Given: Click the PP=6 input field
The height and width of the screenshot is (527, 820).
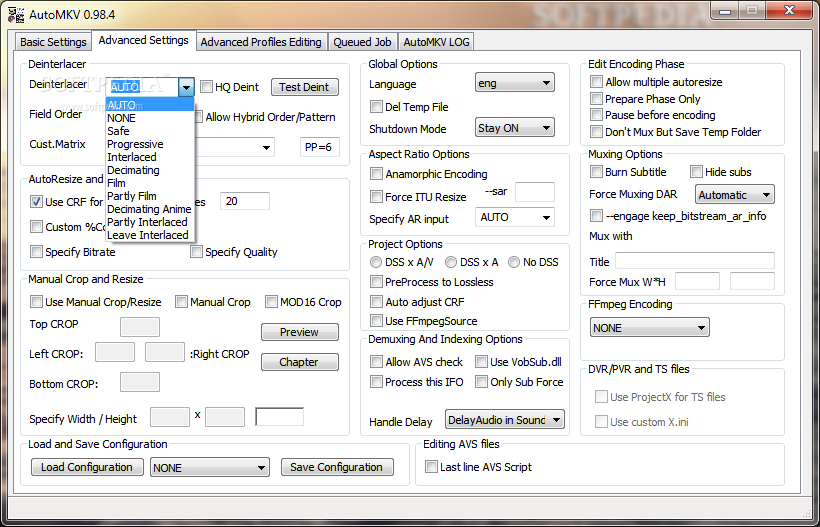Looking at the screenshot, I should coord(320,147).
